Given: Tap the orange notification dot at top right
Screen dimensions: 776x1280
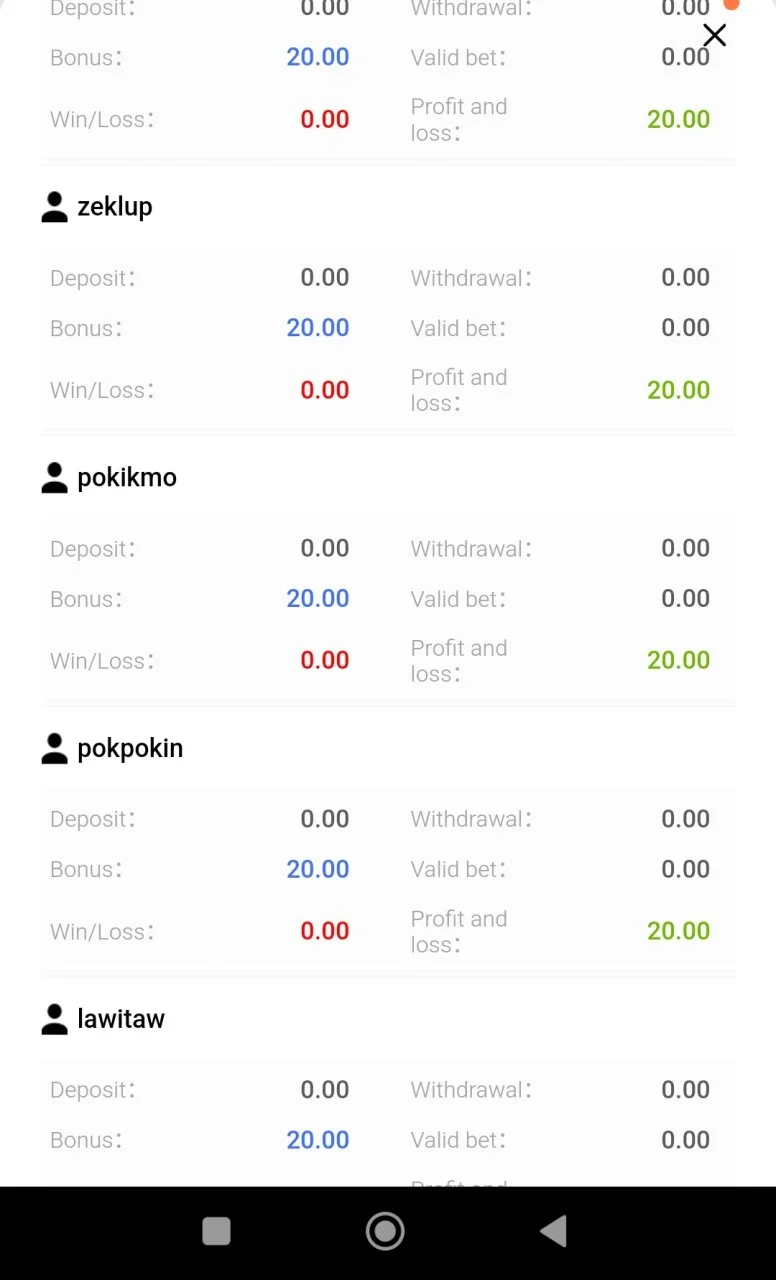Looking at the screenshot, I should tap(731, 4).
